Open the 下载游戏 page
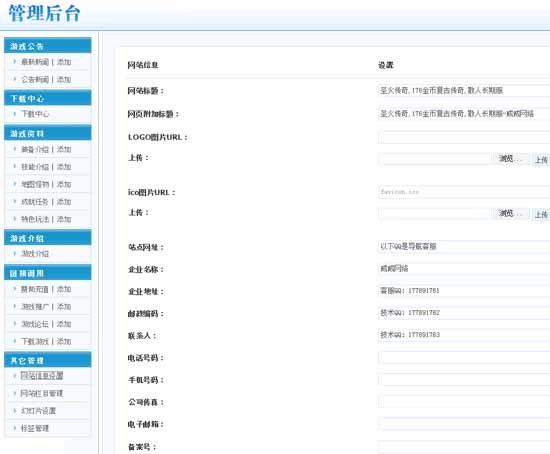Screen dimensions: 550x454 tap(35, 341)
